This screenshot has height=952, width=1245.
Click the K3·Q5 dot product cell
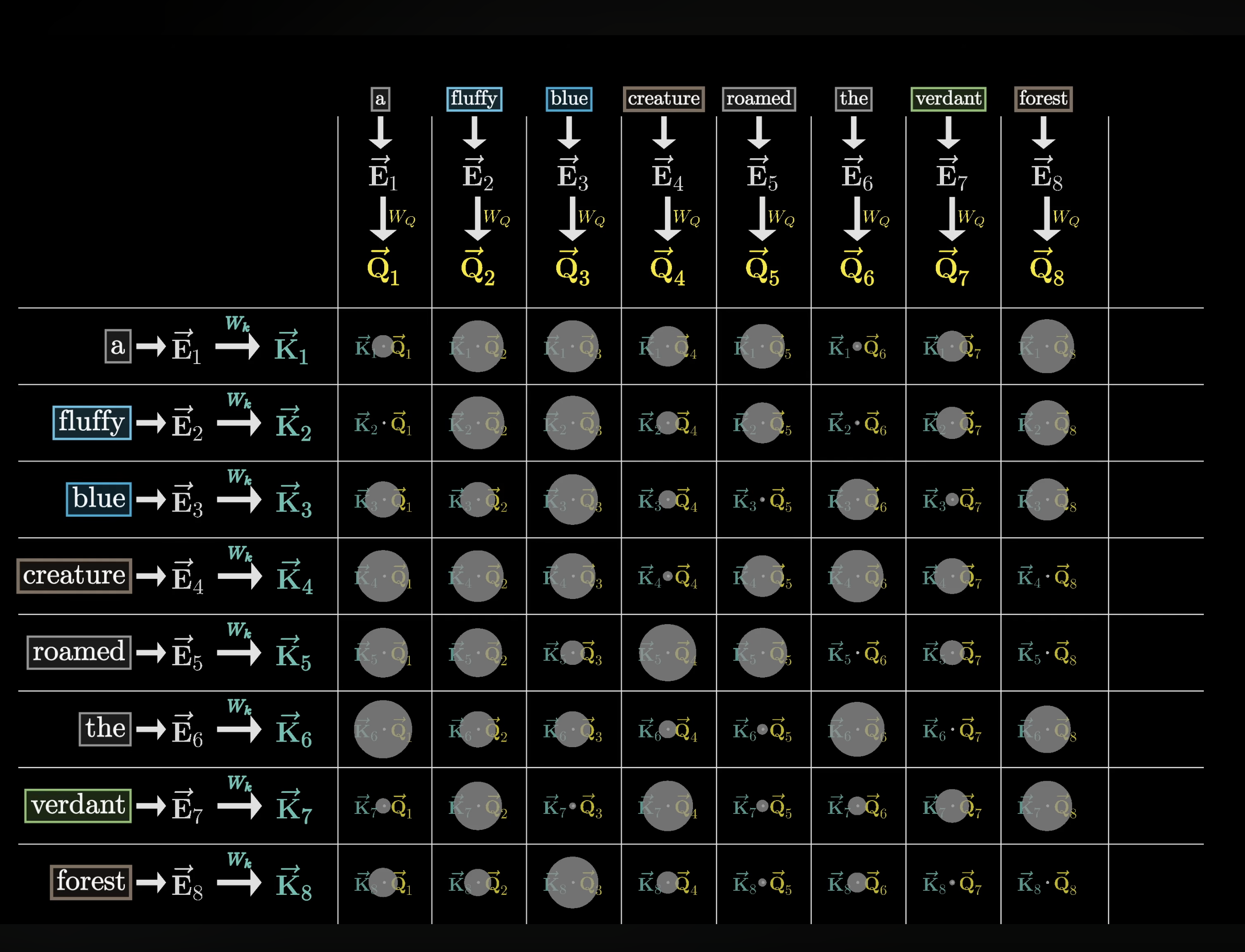coord(762,500)
